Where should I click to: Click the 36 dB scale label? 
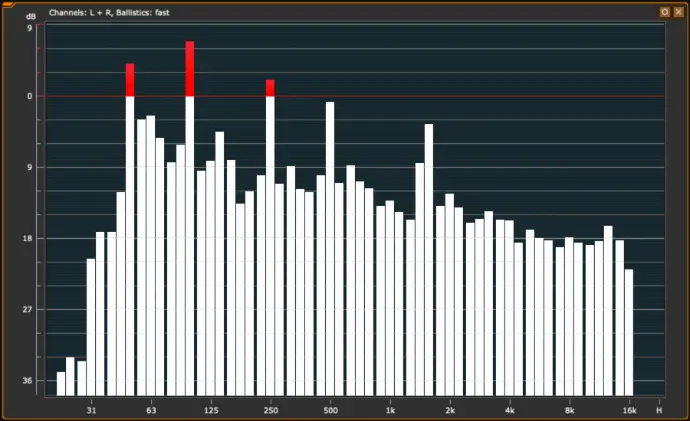[x=28, y=381]
